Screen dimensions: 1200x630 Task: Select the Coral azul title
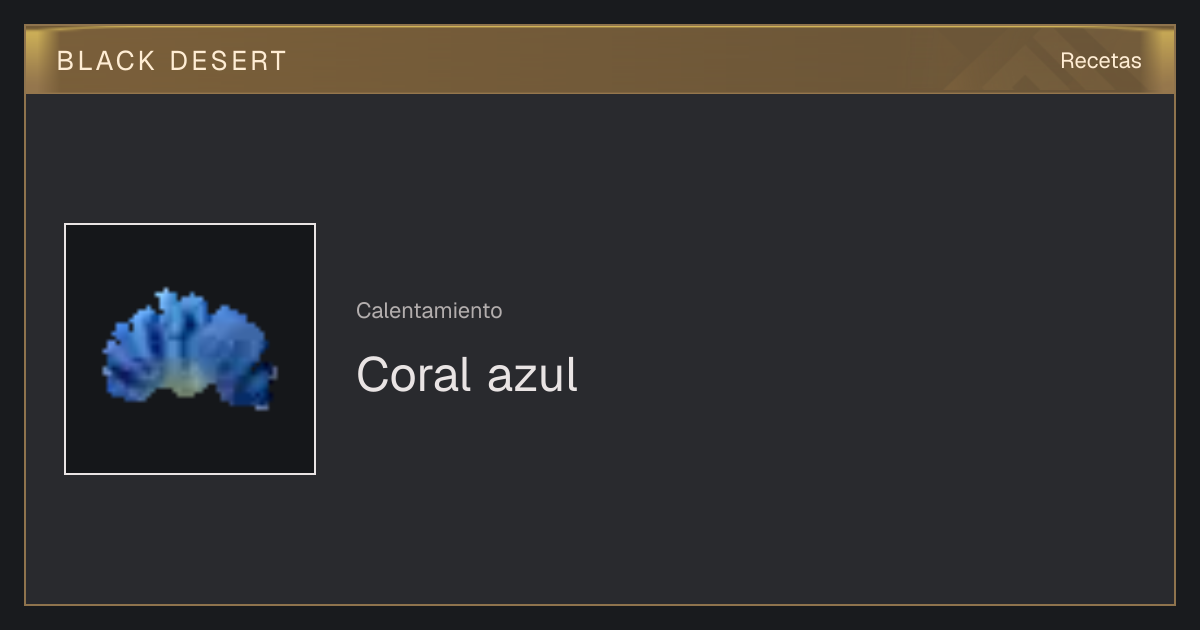(467, 375)
